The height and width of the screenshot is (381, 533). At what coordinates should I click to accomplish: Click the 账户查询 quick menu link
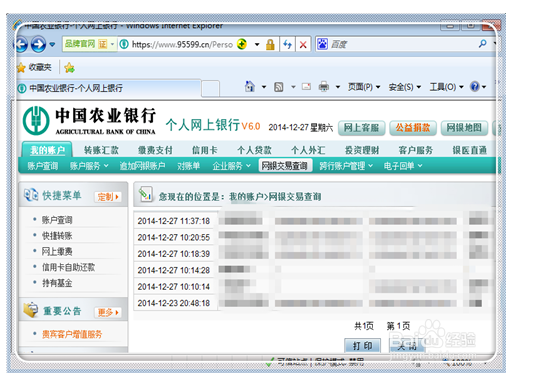57,220
